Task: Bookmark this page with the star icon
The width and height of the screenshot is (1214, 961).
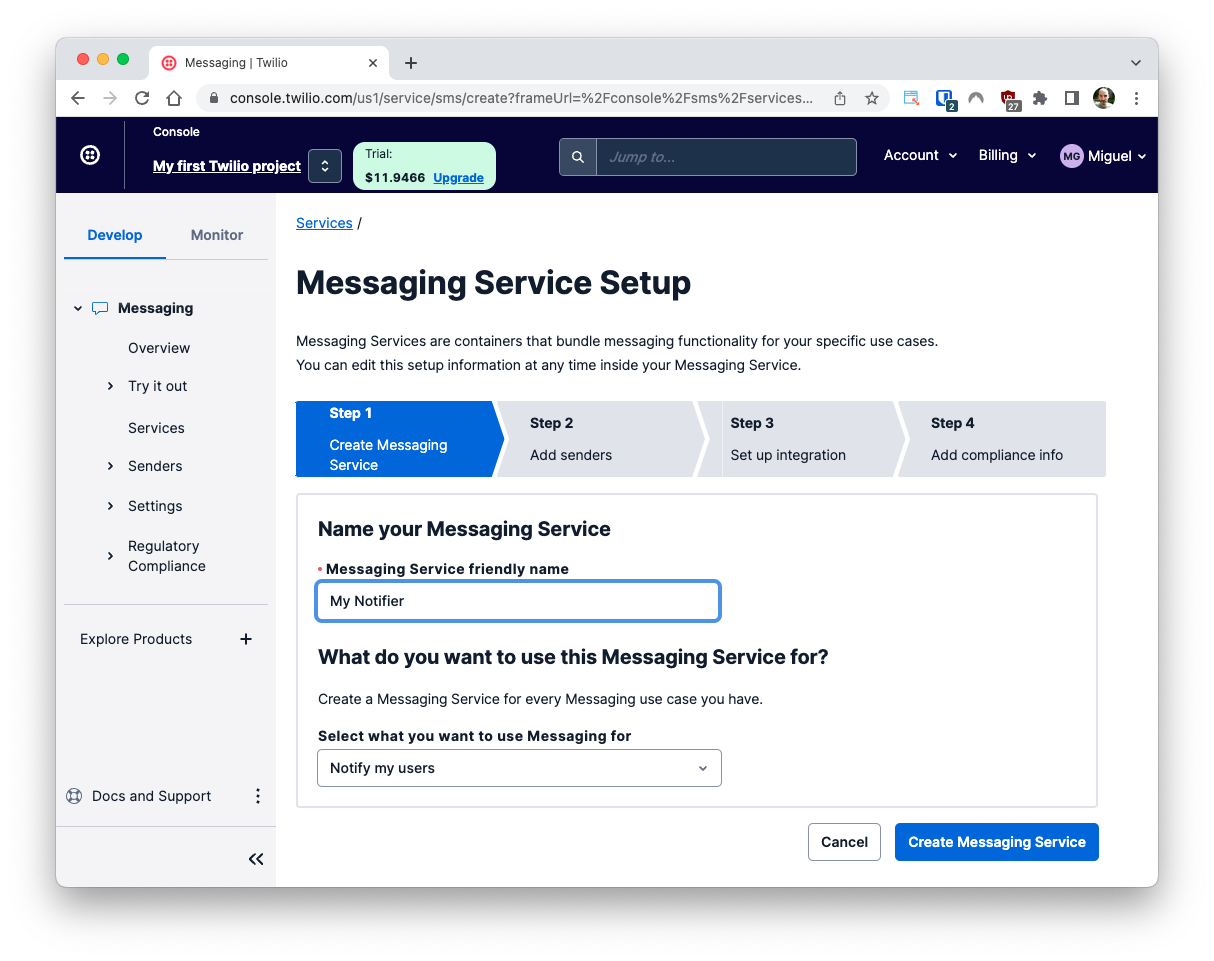Action: (x=872, y=98)
